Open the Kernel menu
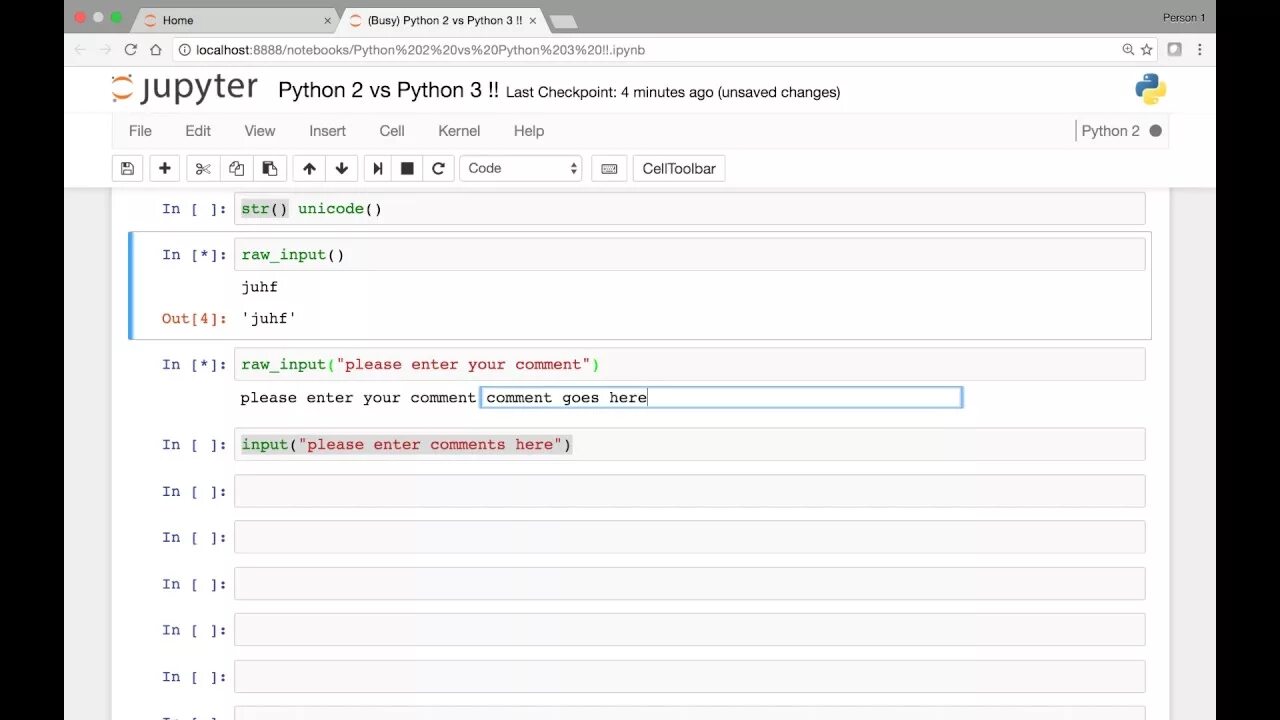The image size is (1280, 720). (x=459, y=131)
